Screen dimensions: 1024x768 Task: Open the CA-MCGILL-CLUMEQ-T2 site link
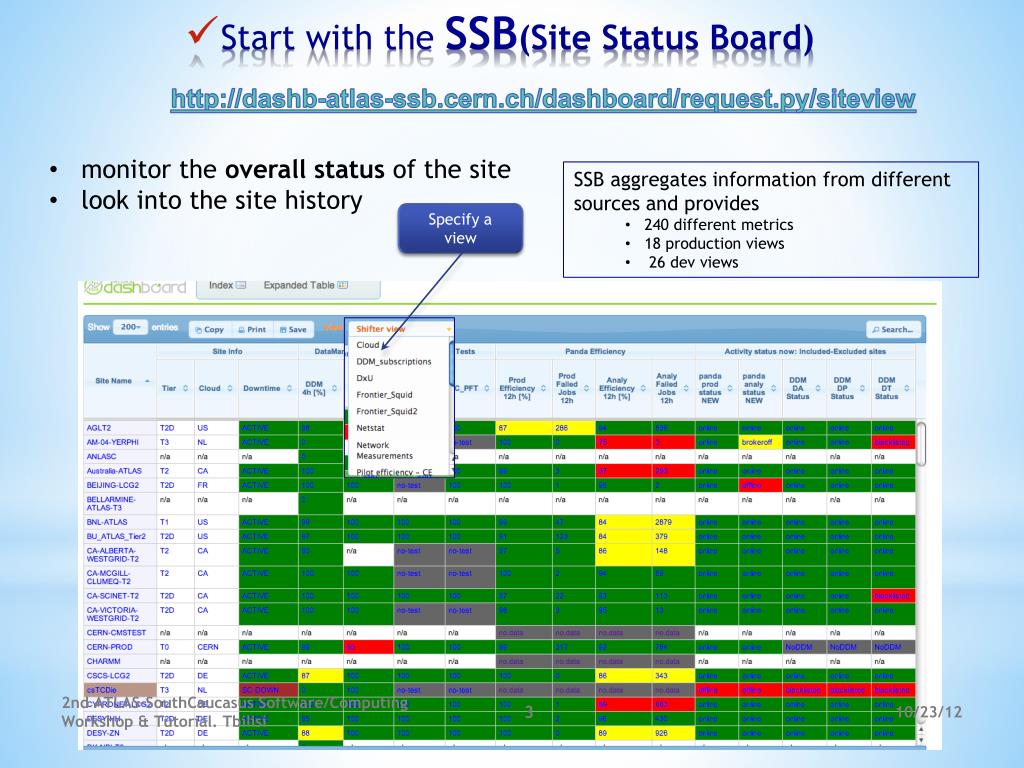click(110, 577)
